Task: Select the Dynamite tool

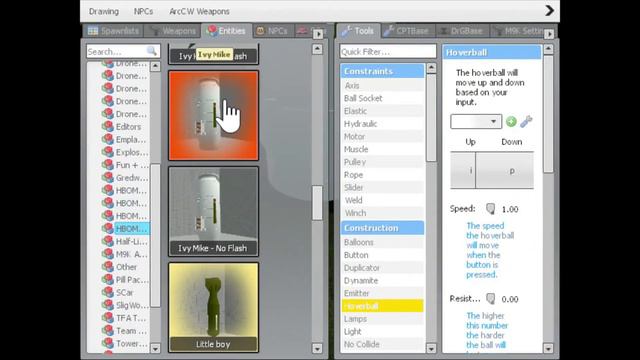Action: 382,280
